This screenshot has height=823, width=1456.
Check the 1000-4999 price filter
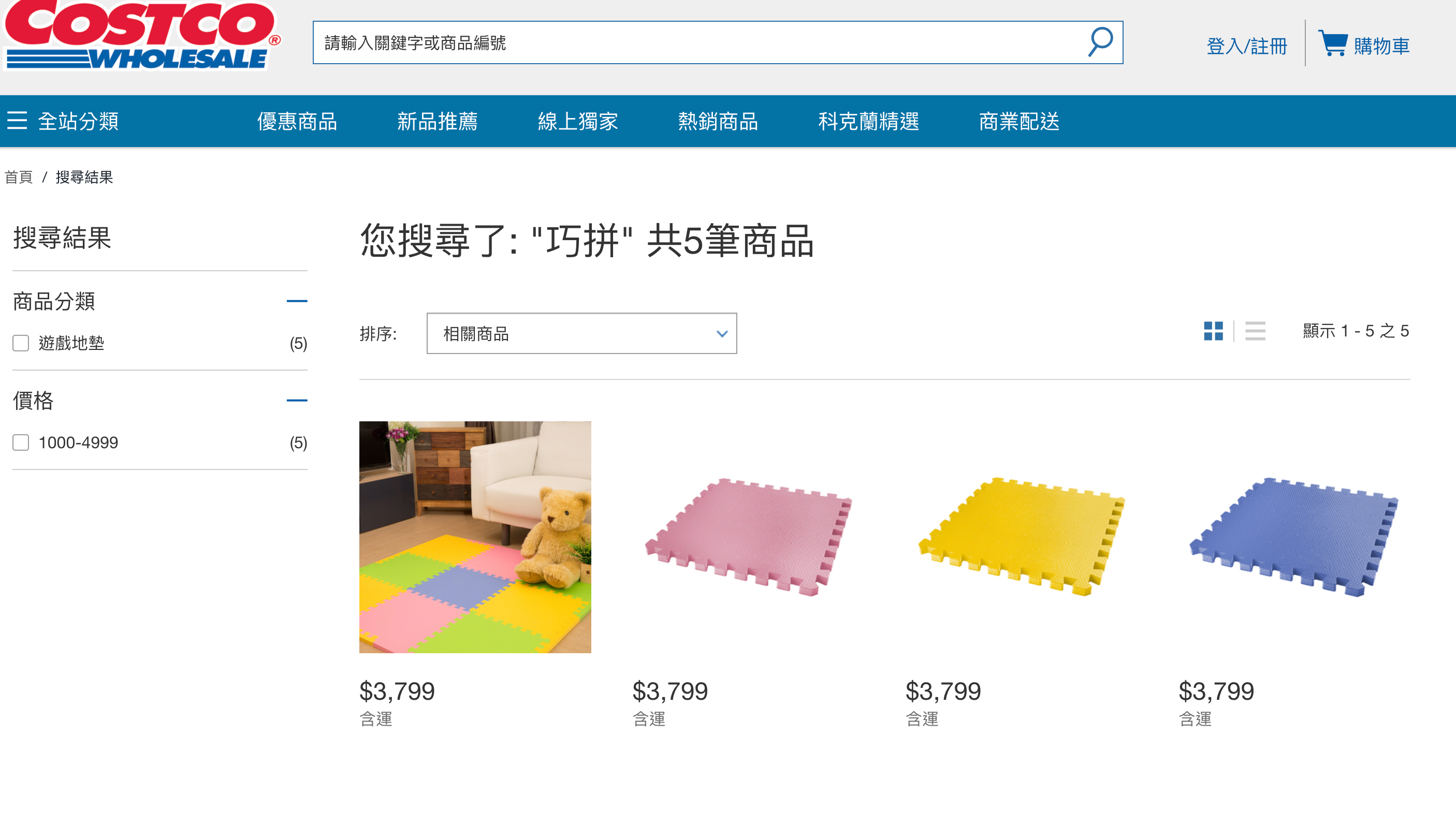(x=21, y=442)
